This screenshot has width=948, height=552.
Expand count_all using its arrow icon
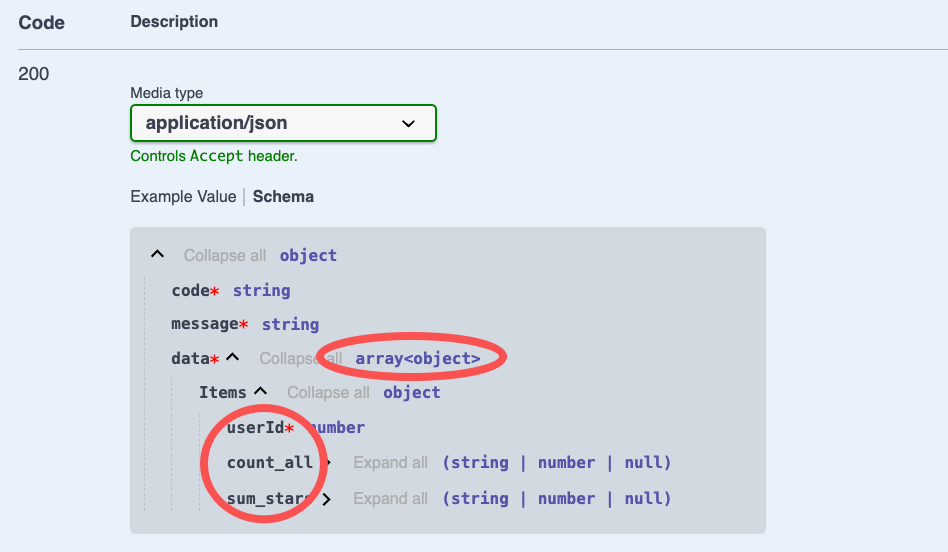(x=326, y=463)
